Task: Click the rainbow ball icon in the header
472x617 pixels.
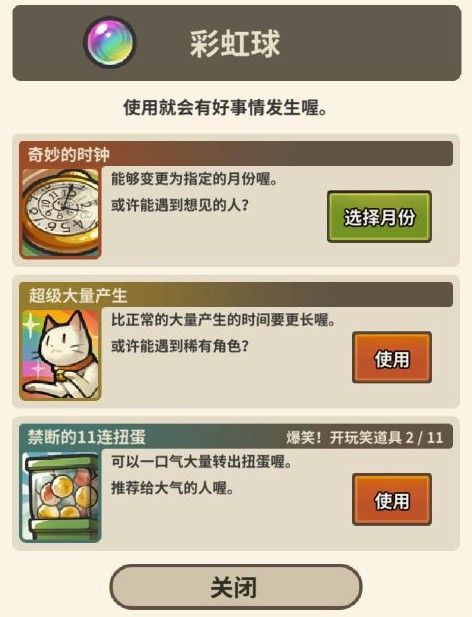Action: click(110, 42)
